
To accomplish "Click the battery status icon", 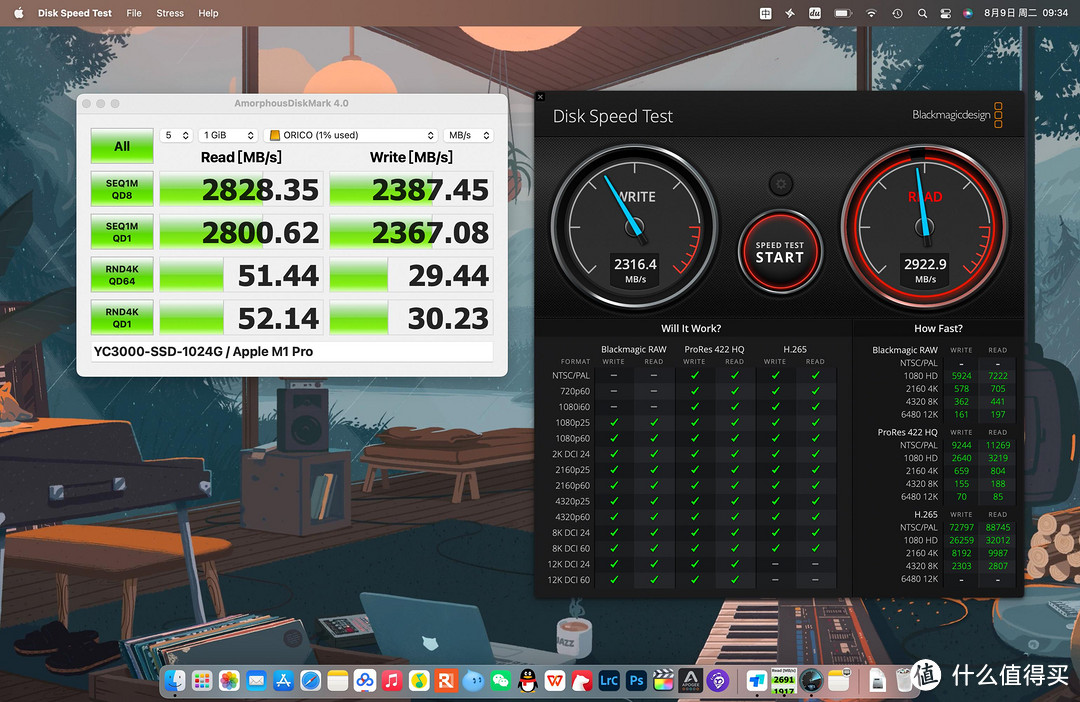I will click(842, 13).
